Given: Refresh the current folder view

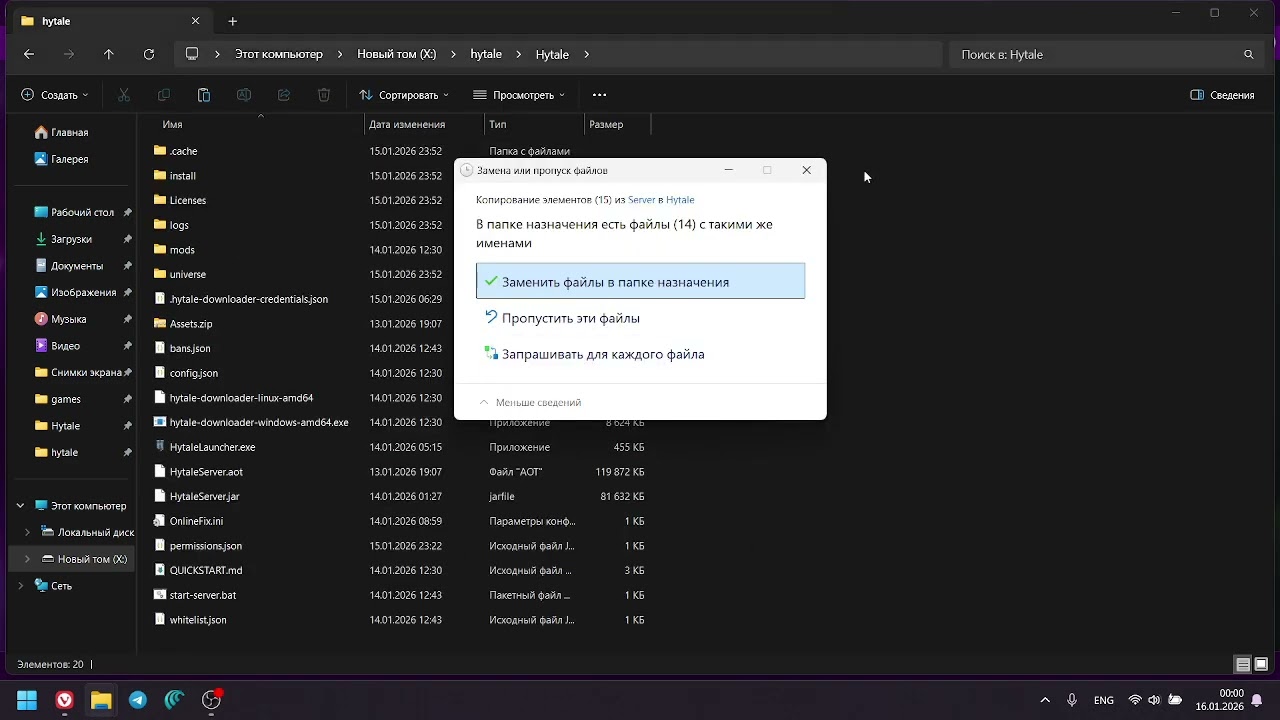Looking at the screenshot, I should [x=149, y=55].
